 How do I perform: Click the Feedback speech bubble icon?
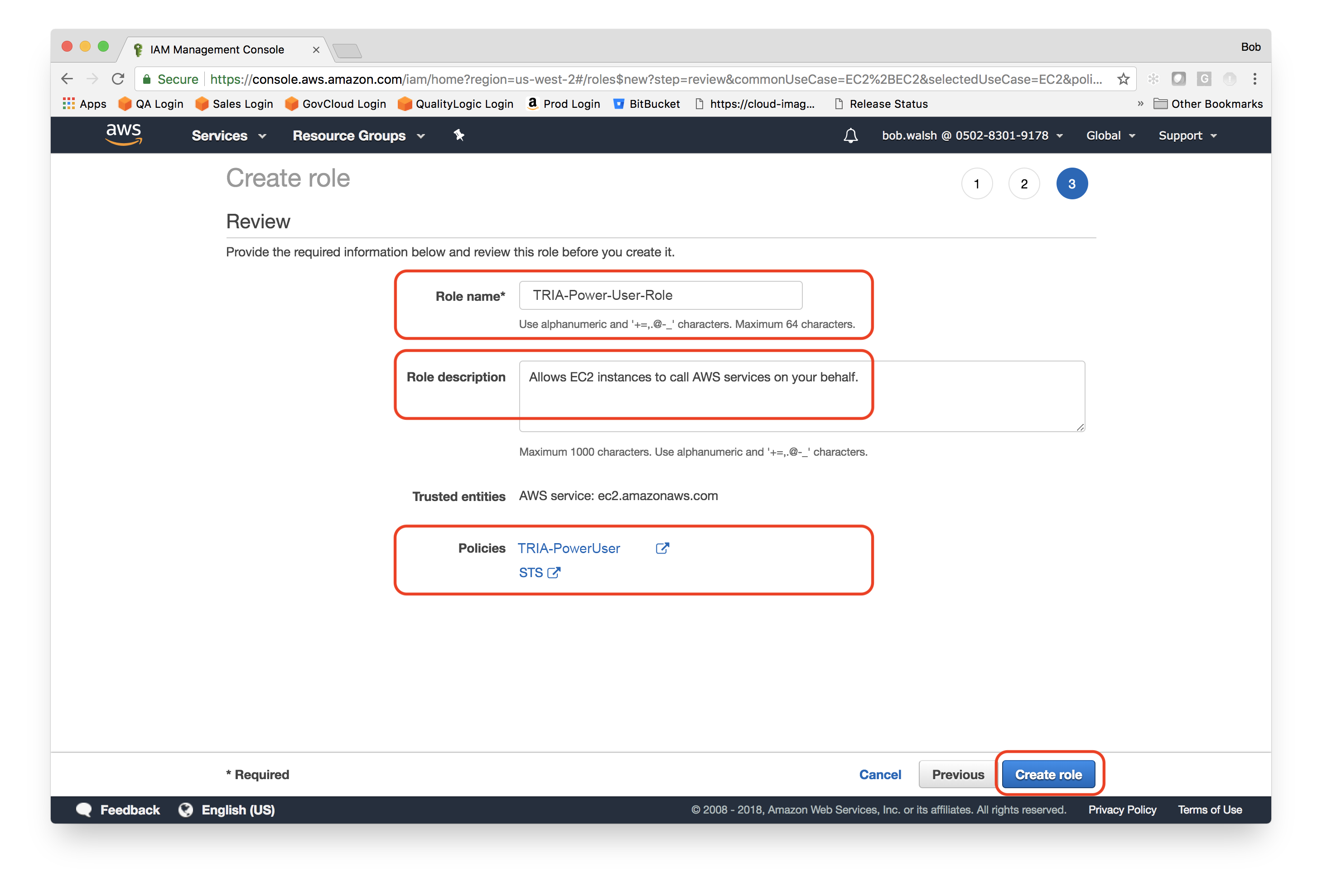click(84, 809)
